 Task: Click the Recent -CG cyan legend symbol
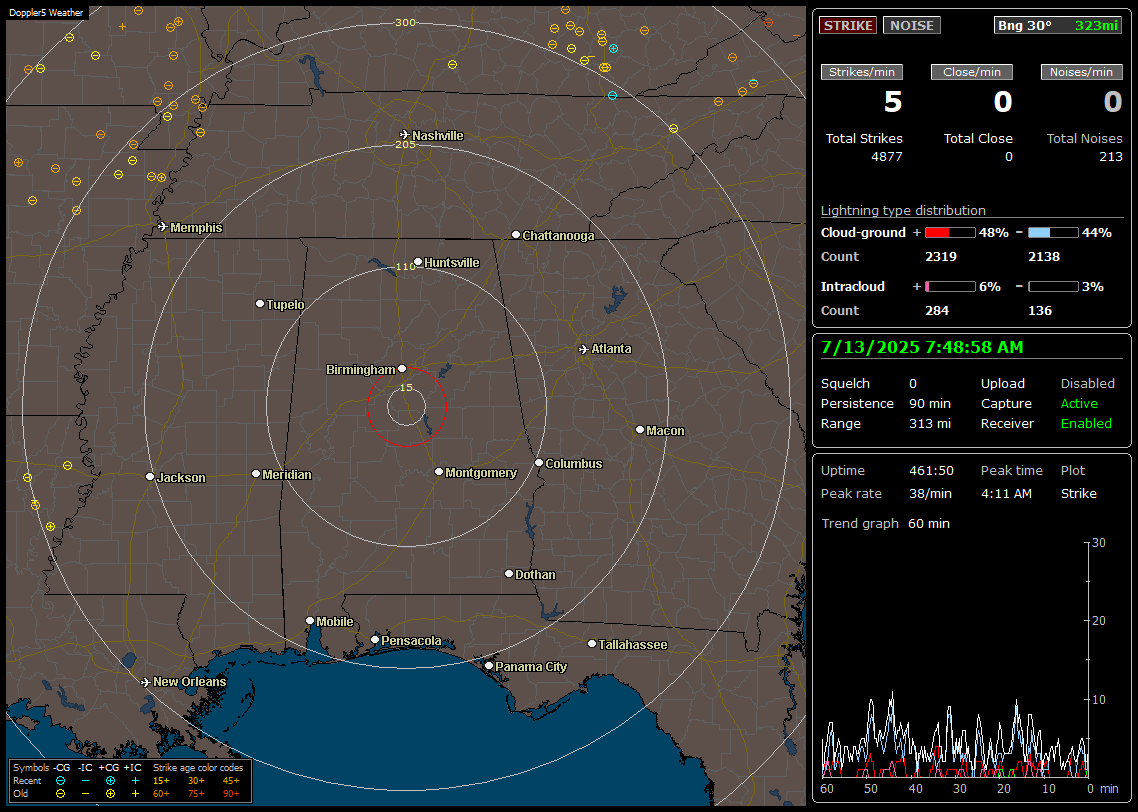click(x=61, y=781)
